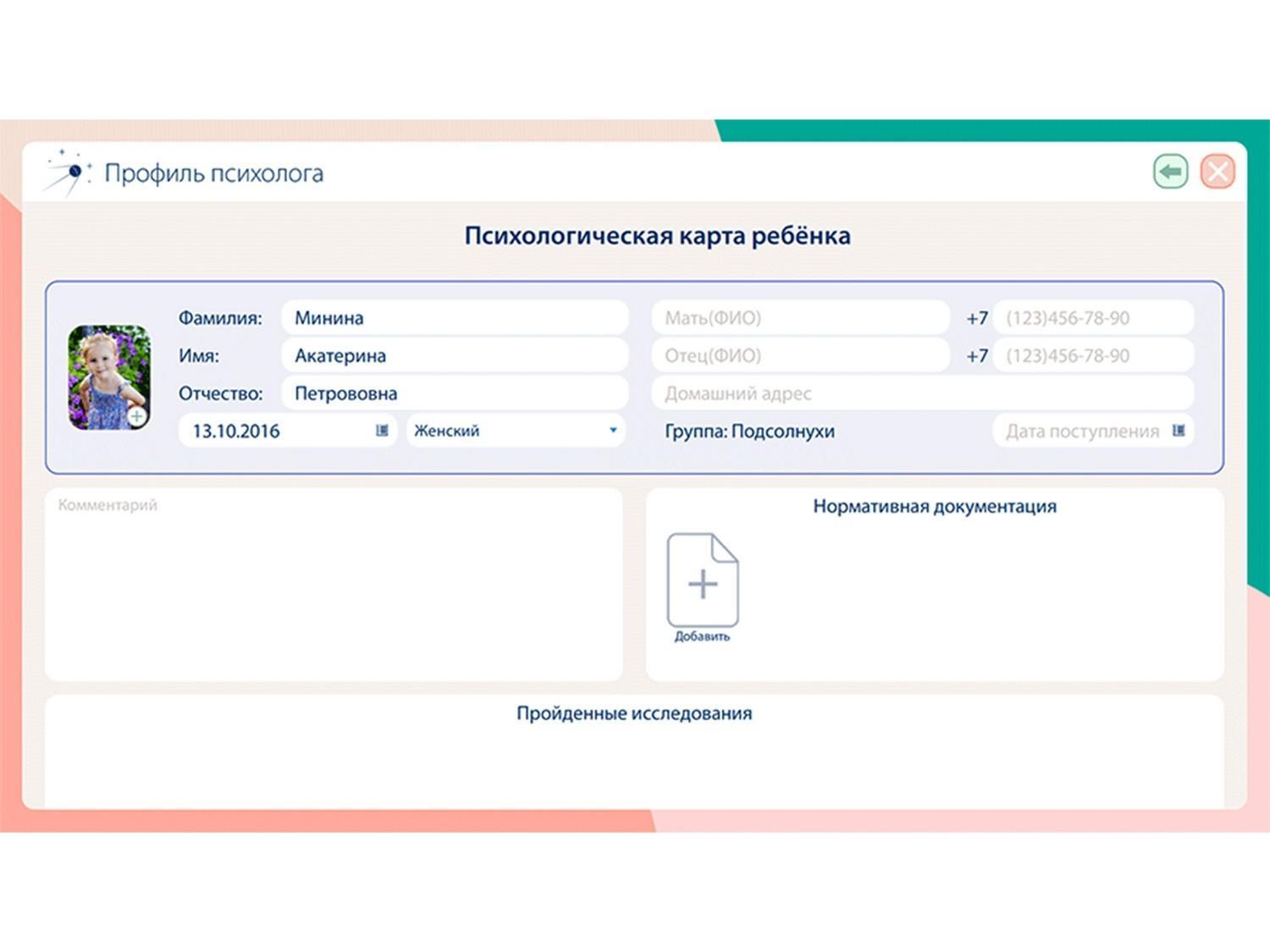
Task: Edit the Имя field with Акатерина
Action: (454, 355)
